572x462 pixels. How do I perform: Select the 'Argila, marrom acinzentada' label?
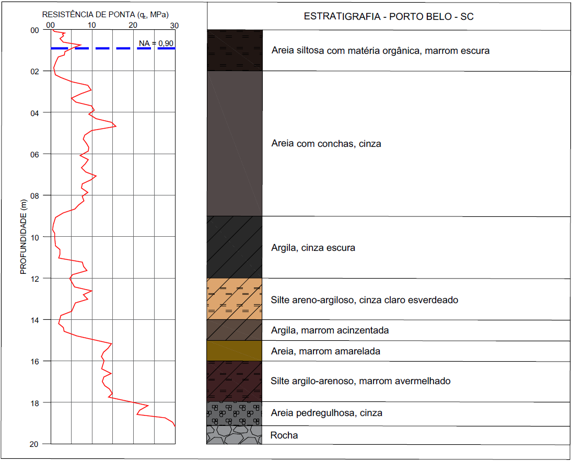click(x=330, y=330)
